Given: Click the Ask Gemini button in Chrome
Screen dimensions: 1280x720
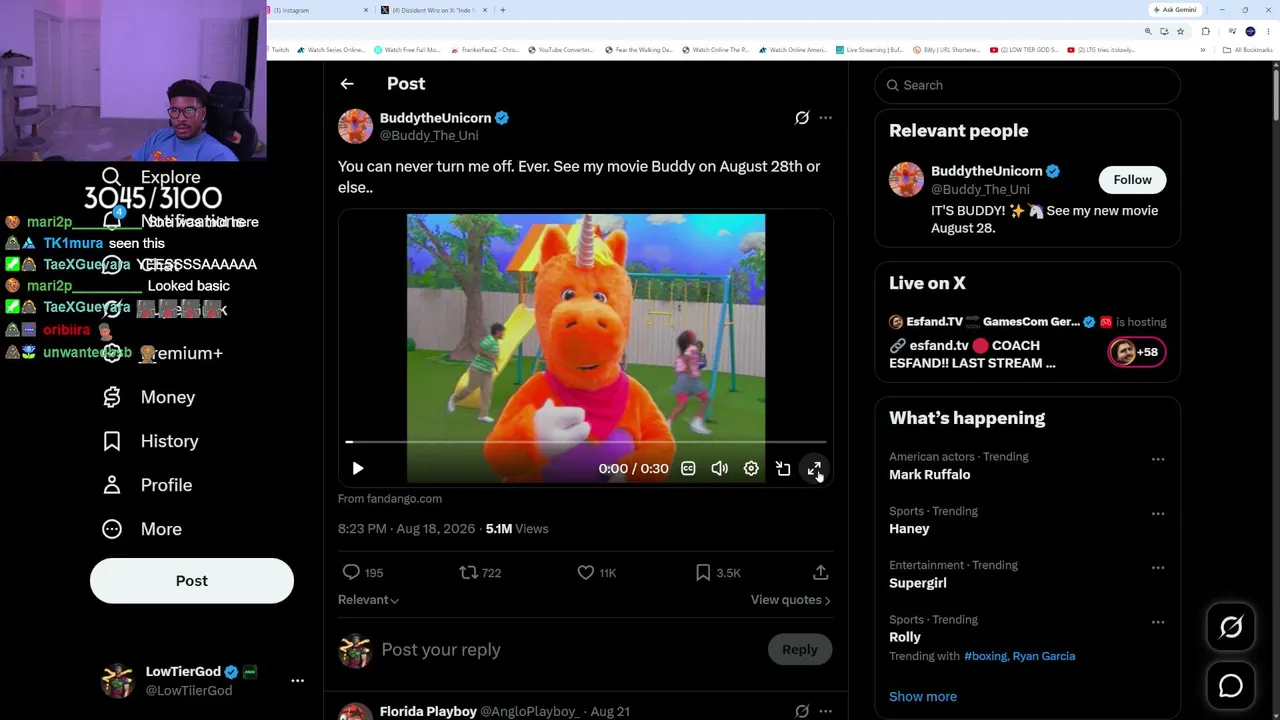Looking at the screenshot, I should pos(1174,10).
